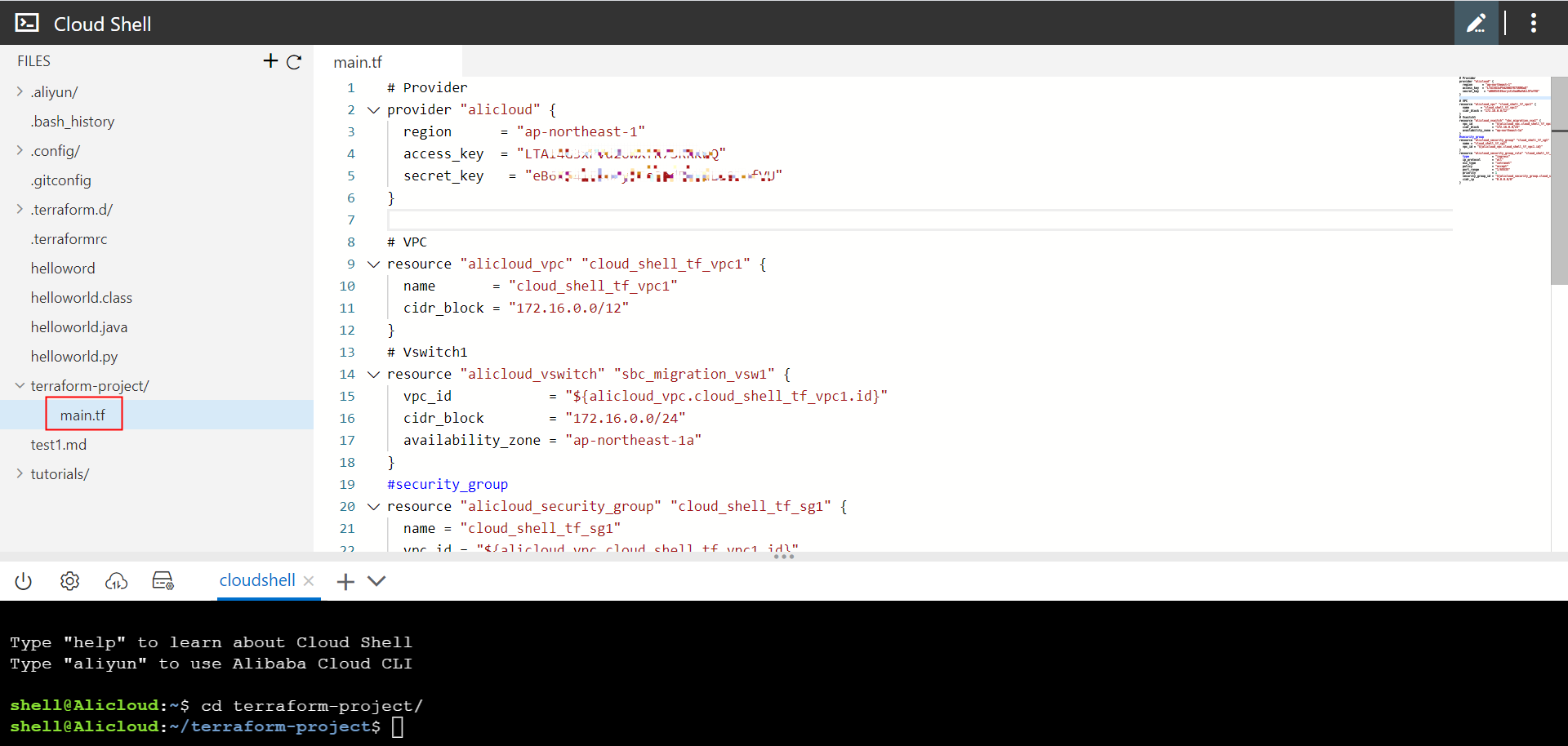Close the cloudshell terminal tab
1568x746 pixels.
[309, 581]
